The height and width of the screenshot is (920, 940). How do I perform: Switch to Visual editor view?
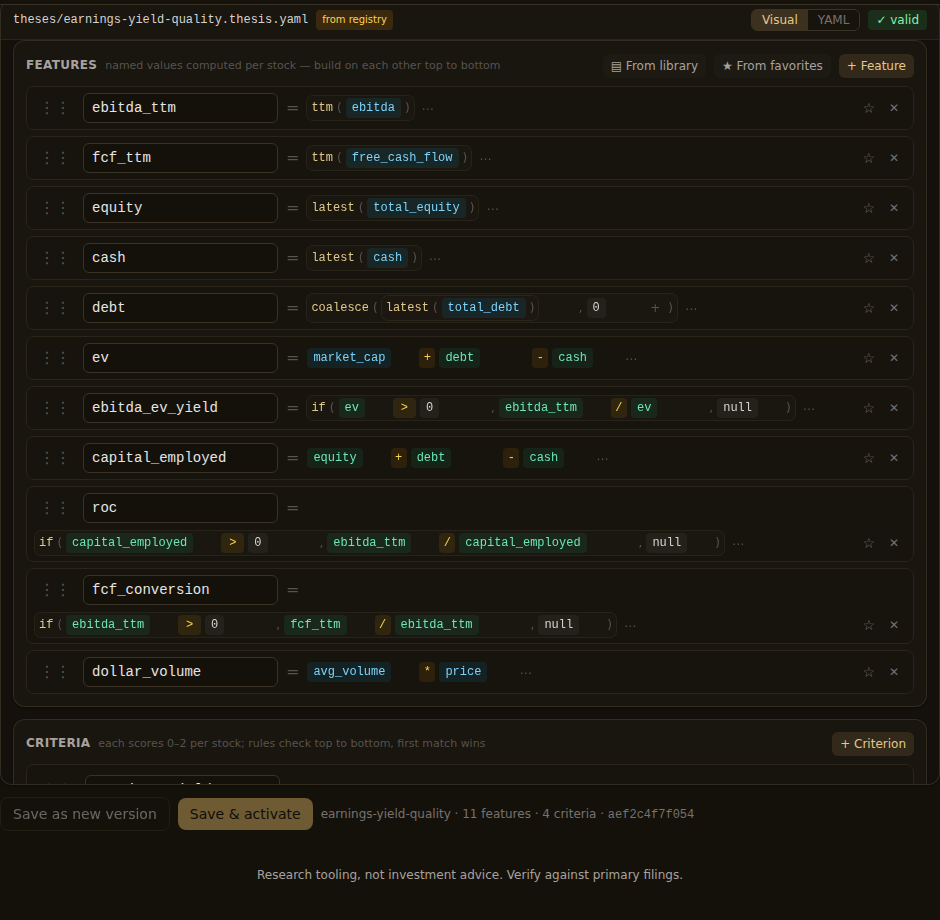click(779, 20)
